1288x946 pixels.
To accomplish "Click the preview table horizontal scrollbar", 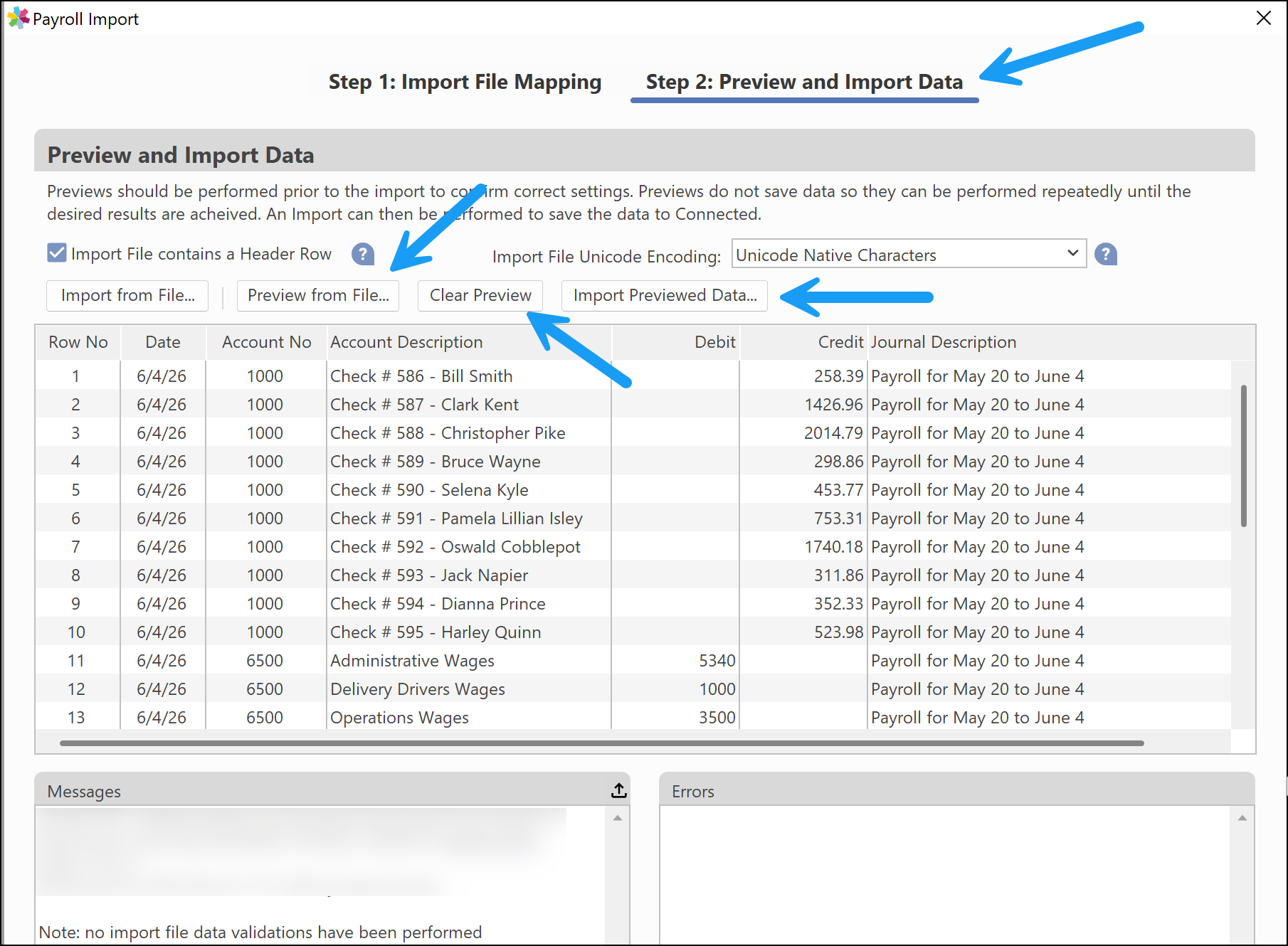I will pos(602,743).
